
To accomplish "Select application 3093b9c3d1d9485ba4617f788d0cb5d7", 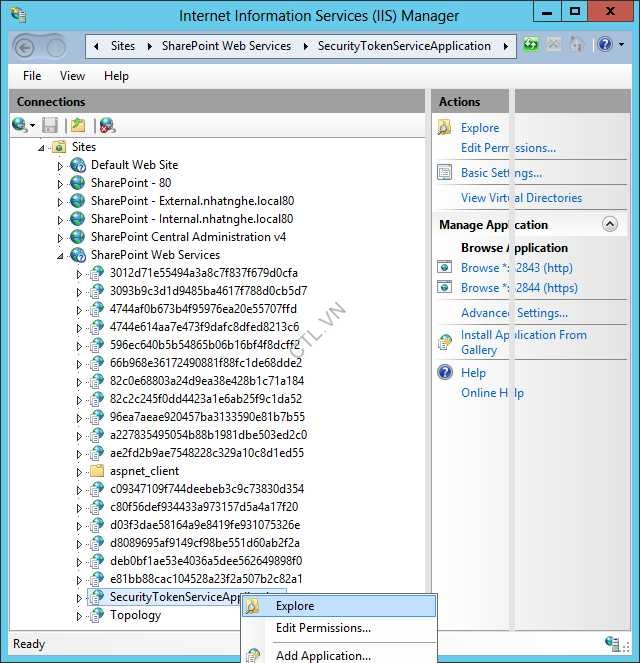I will tap(208, 291).
